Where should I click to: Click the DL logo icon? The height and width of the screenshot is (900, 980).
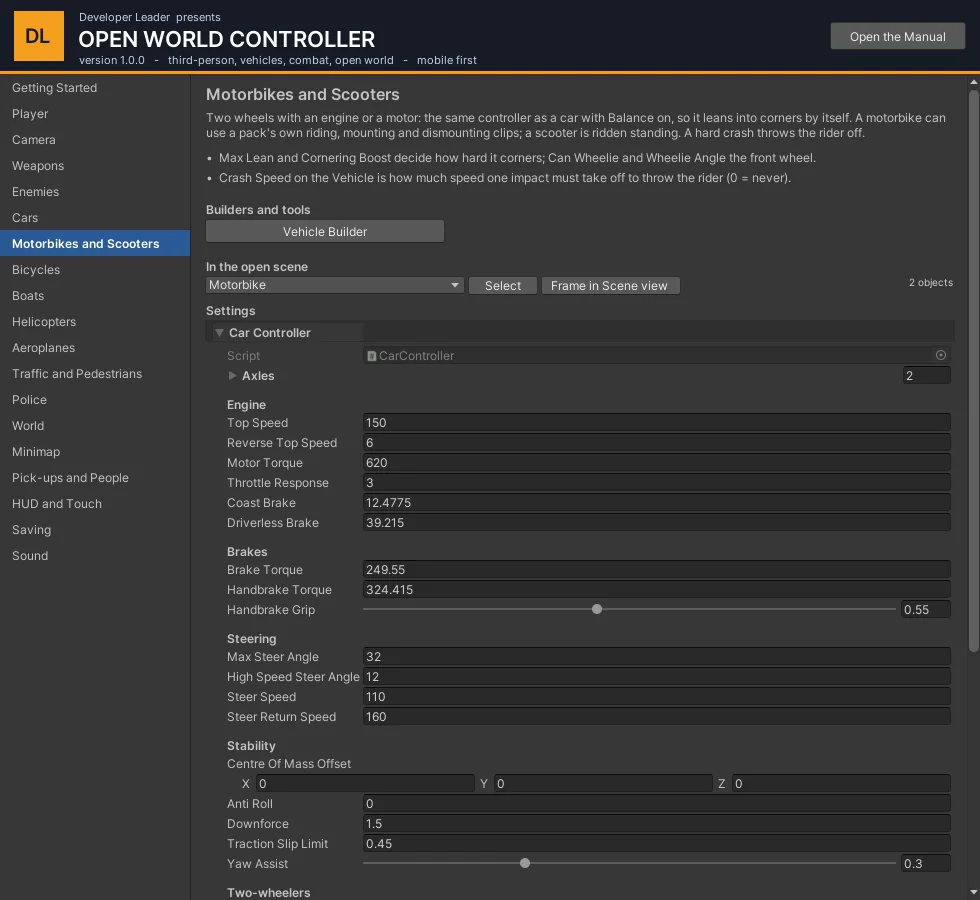click(39, 36)
